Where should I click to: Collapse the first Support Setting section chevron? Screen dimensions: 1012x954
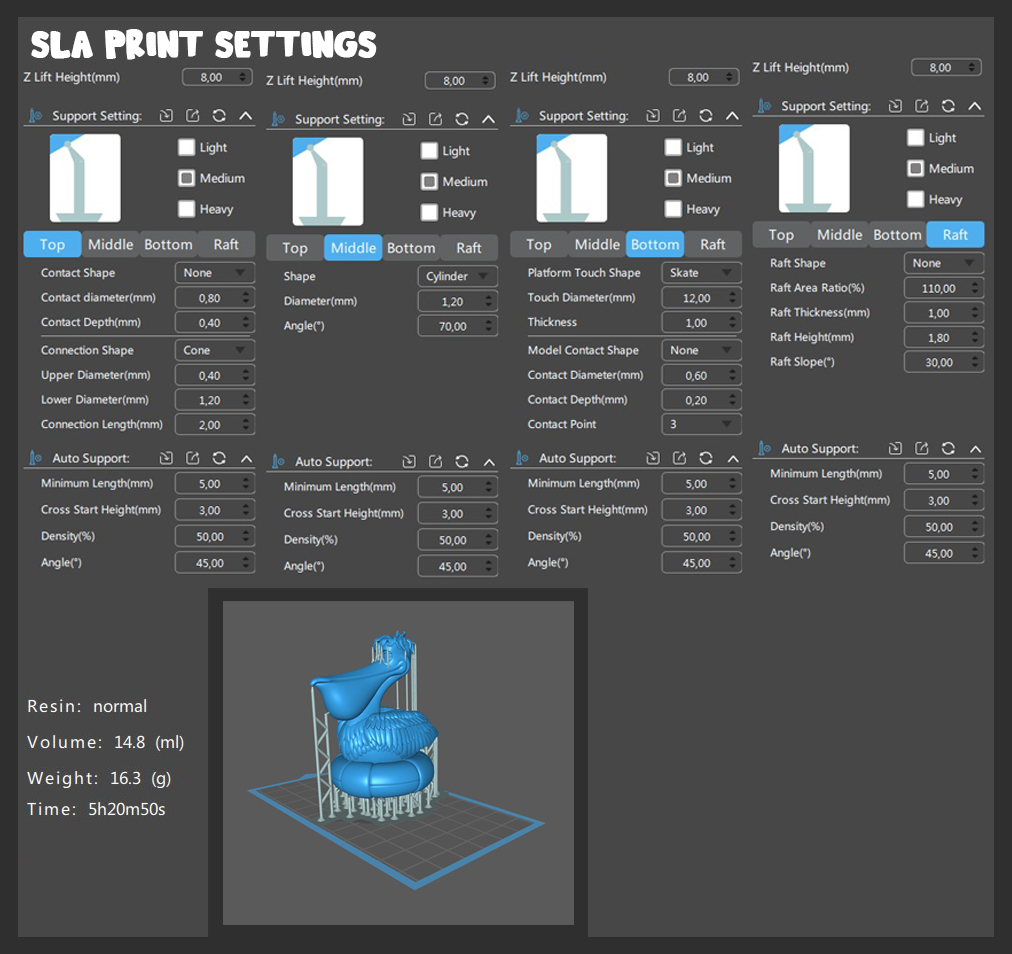point(246,116)
